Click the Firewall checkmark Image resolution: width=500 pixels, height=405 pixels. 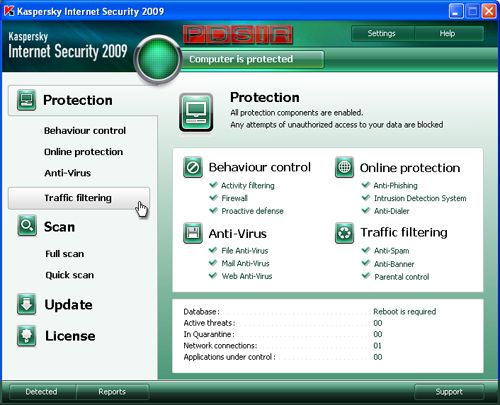click(213, 197)
